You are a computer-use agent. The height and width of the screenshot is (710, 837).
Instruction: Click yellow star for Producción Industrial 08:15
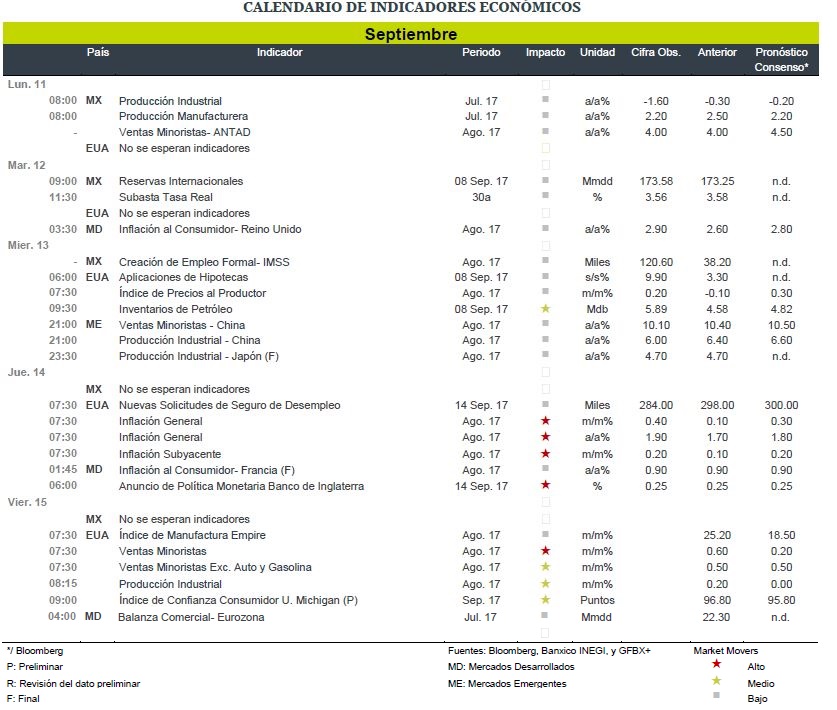tap(546, 583)
